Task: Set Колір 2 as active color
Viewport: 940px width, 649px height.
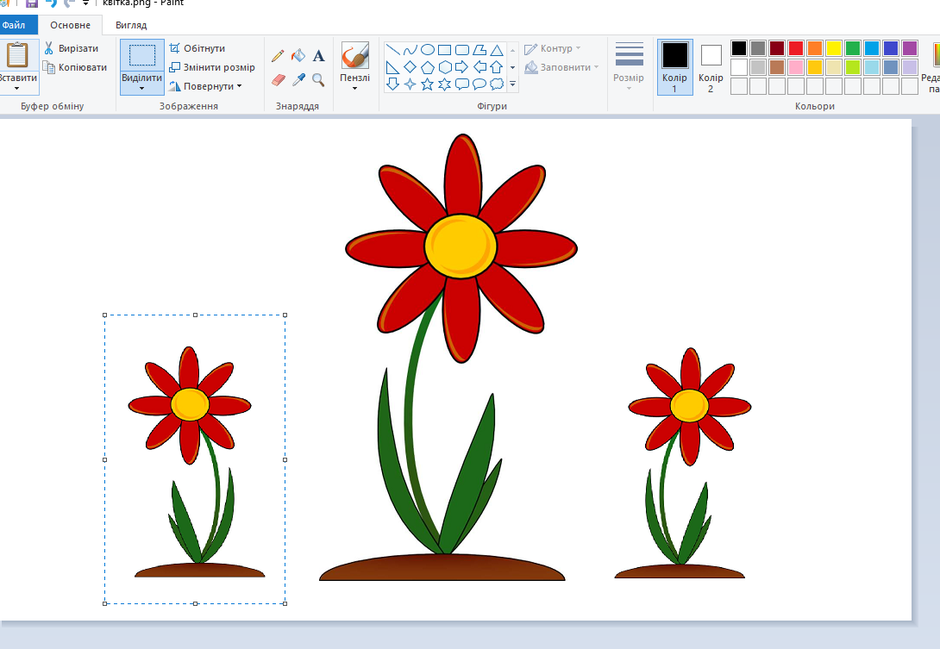Action: point(710,67)
